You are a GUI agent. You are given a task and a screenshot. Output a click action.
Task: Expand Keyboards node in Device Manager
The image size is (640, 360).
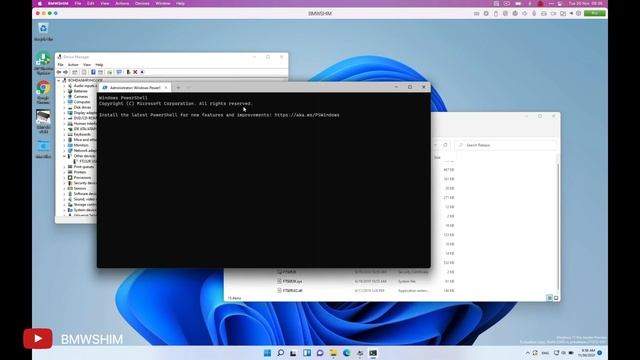click(64, 134)
